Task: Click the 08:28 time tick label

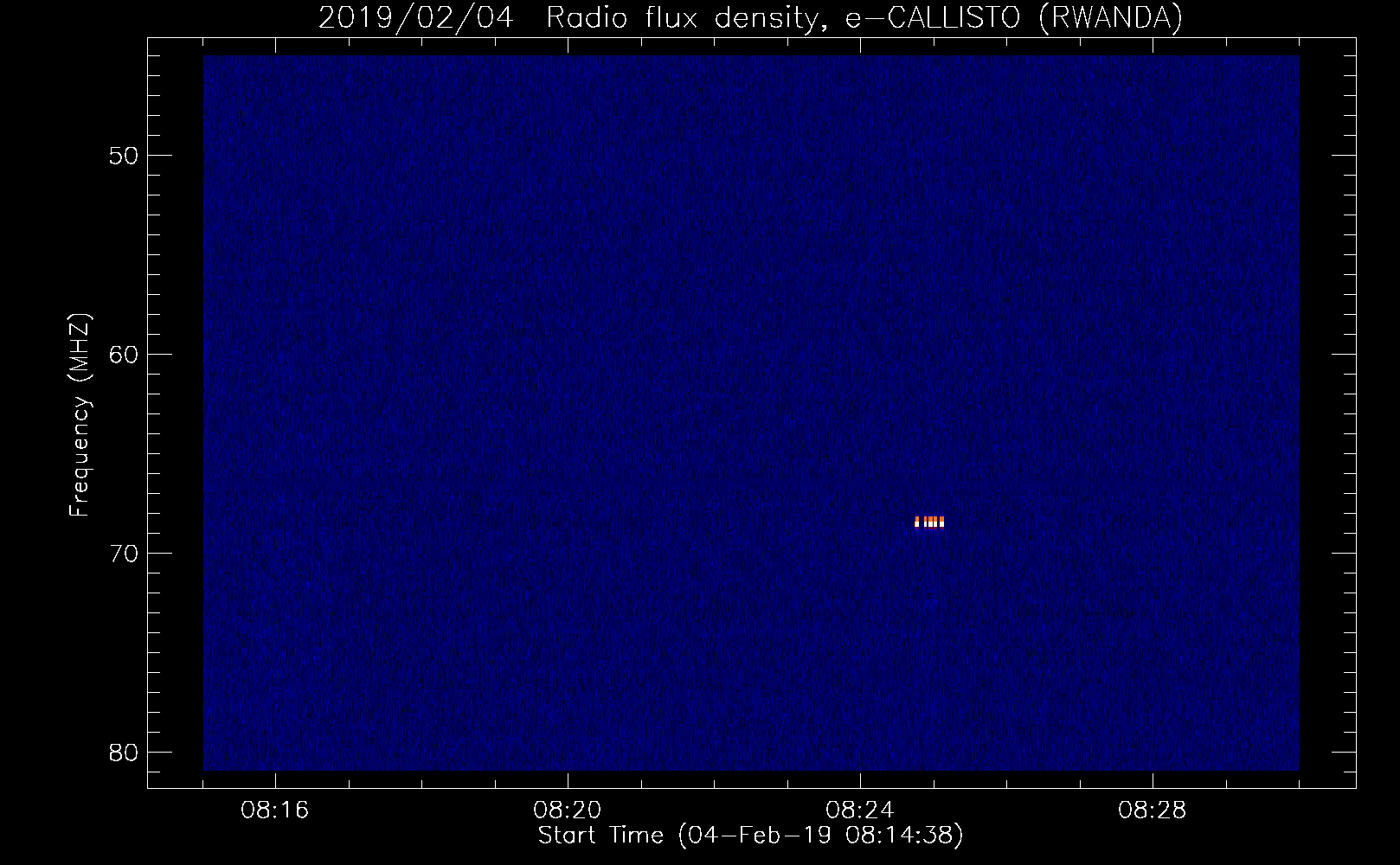Action: point(1153,811)
